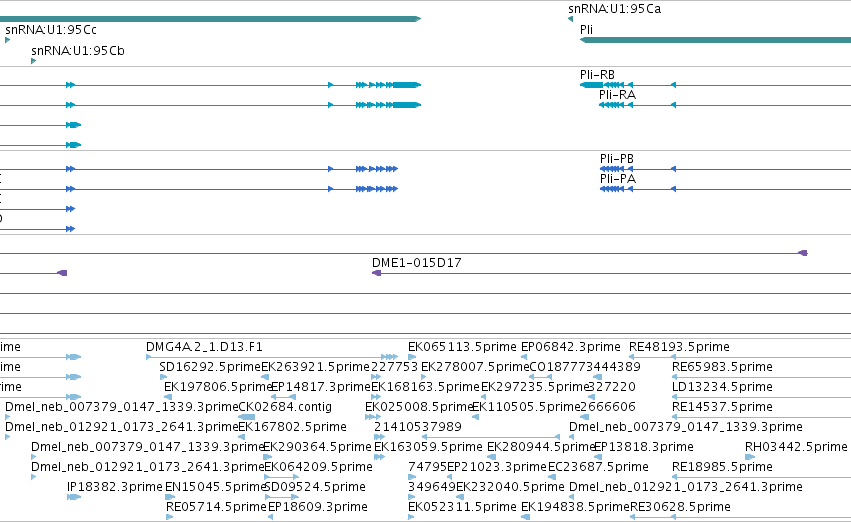Click the RE30628.5prime EST label
The height and width of the screenshot is (522, 851).
click(680, 507)
